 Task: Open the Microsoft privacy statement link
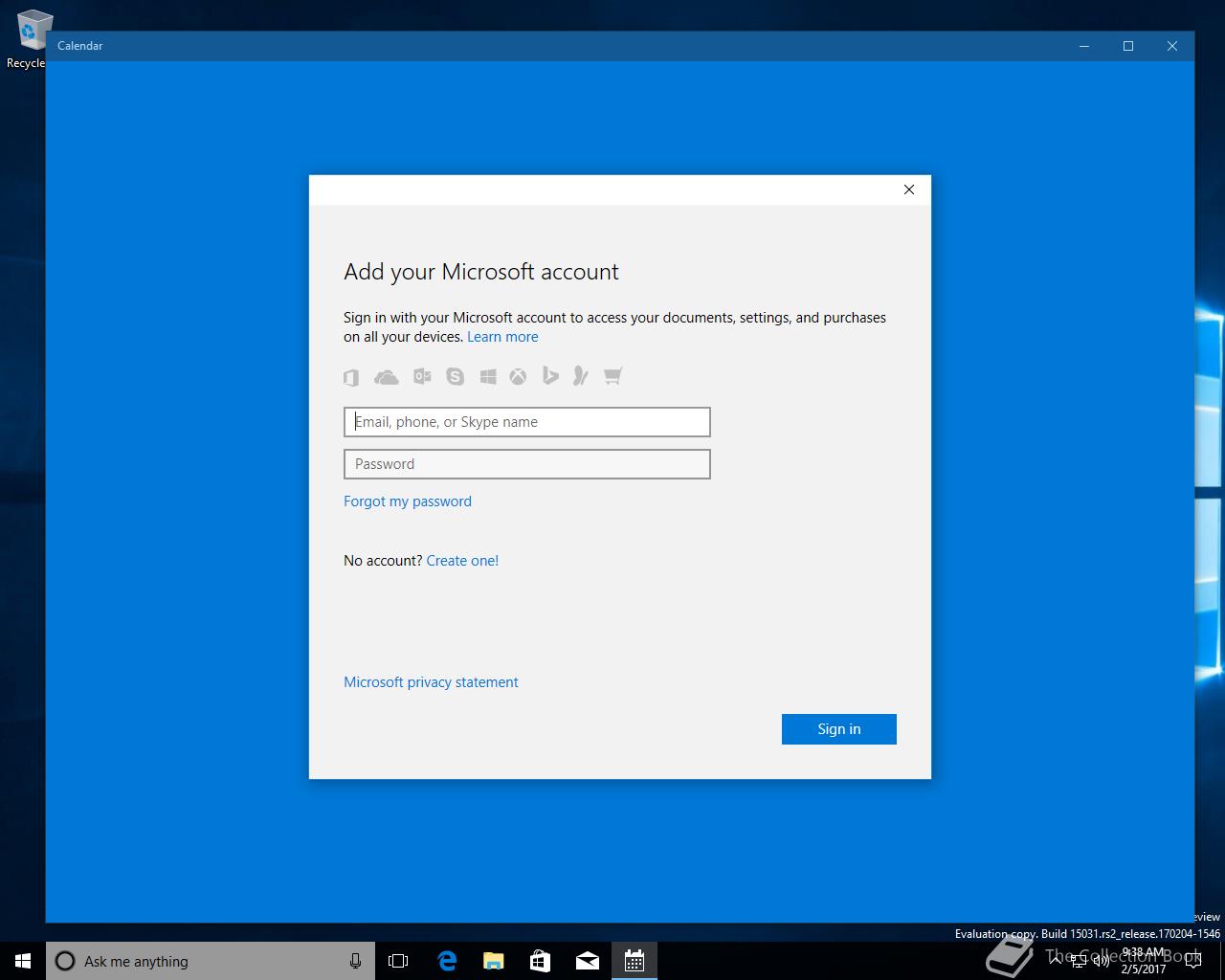[x=431, y=682]
